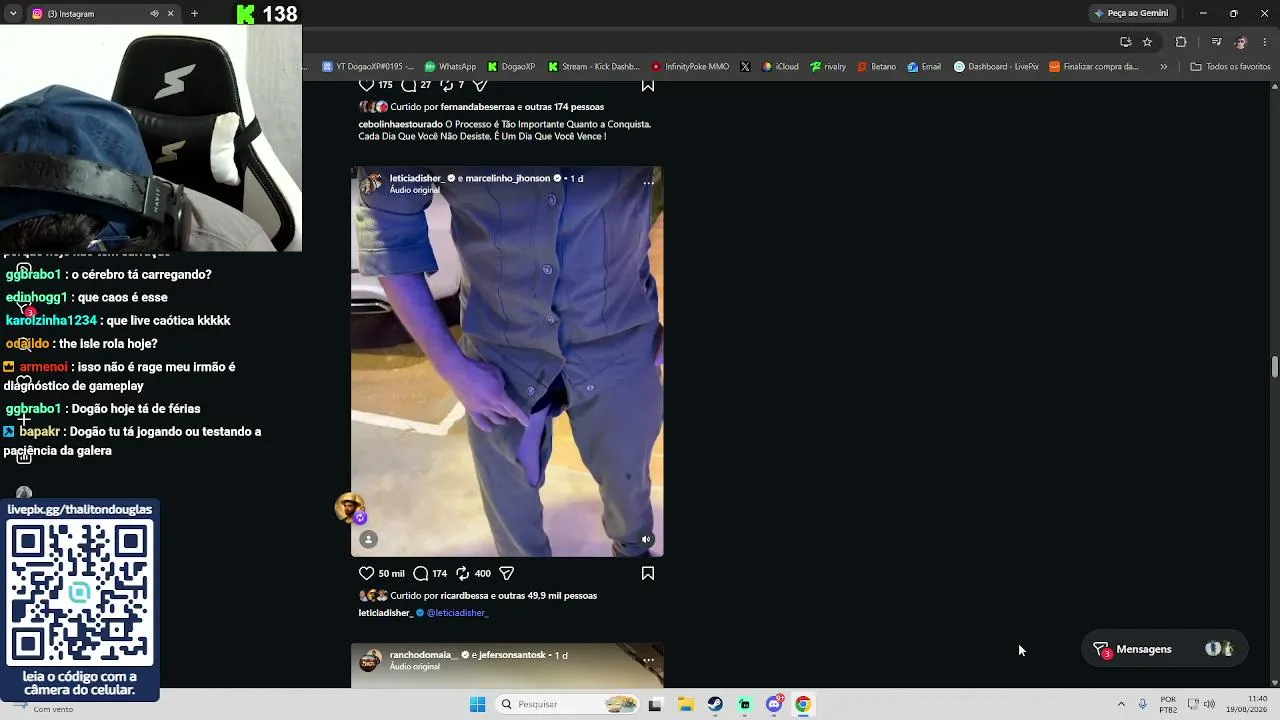Open comments on the post with 27 comments
The width and height of the screenshot is (1280, 720).
pos(408,85)
